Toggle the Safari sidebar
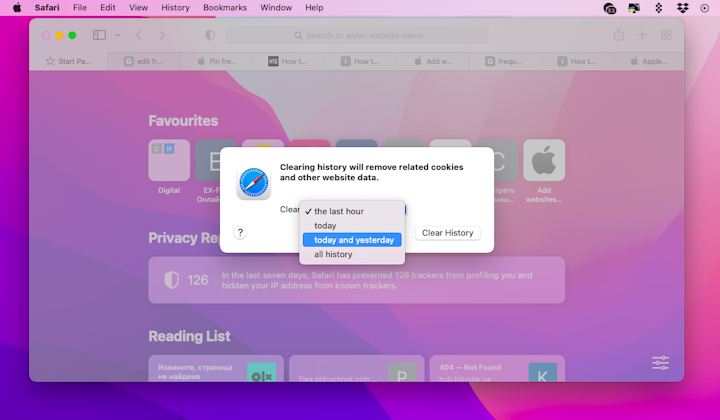The image size is (720, 420). (99, 35)
